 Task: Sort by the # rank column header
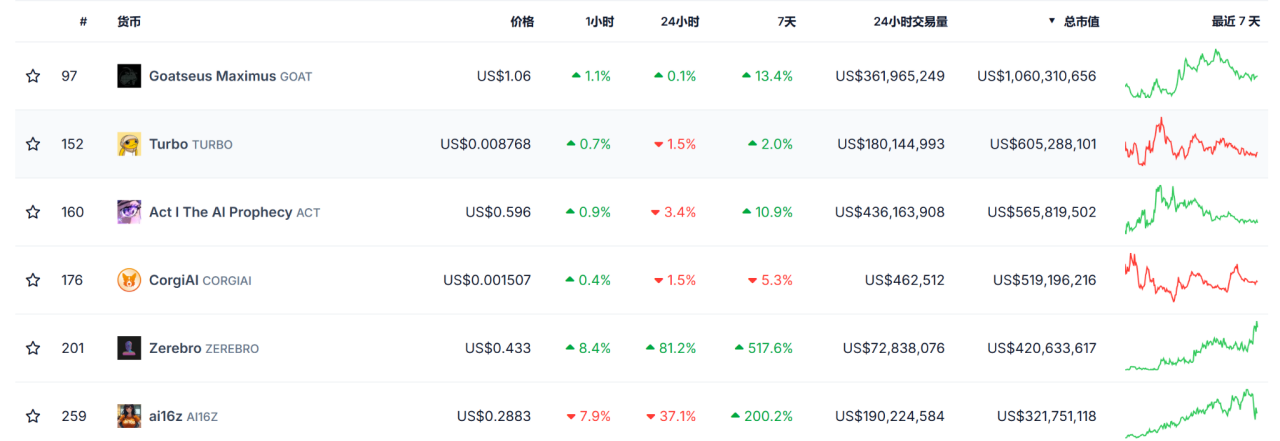(83, 21)
